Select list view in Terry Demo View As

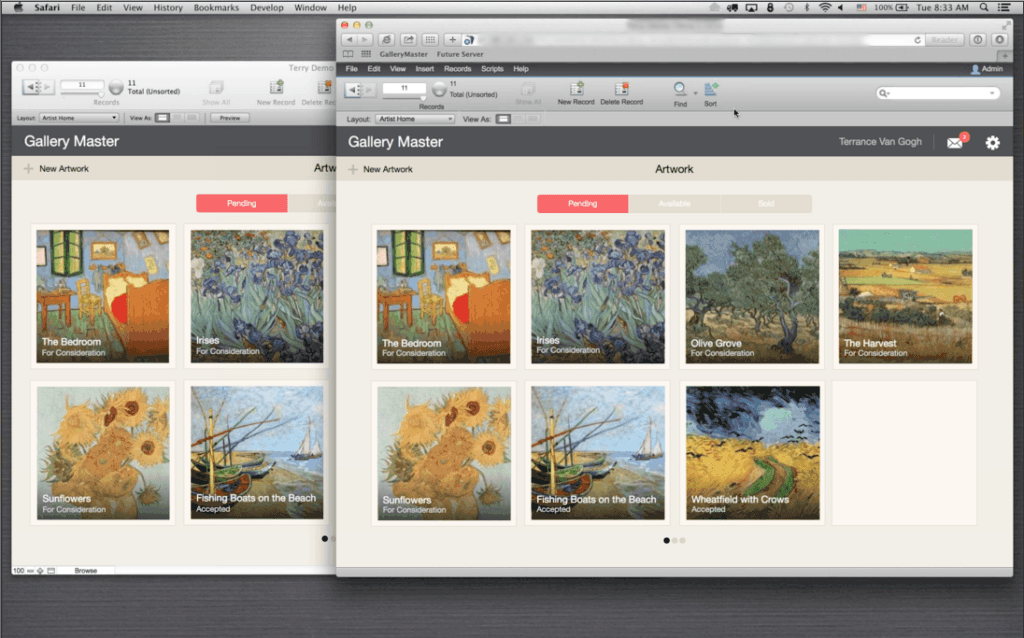[177, 118]
